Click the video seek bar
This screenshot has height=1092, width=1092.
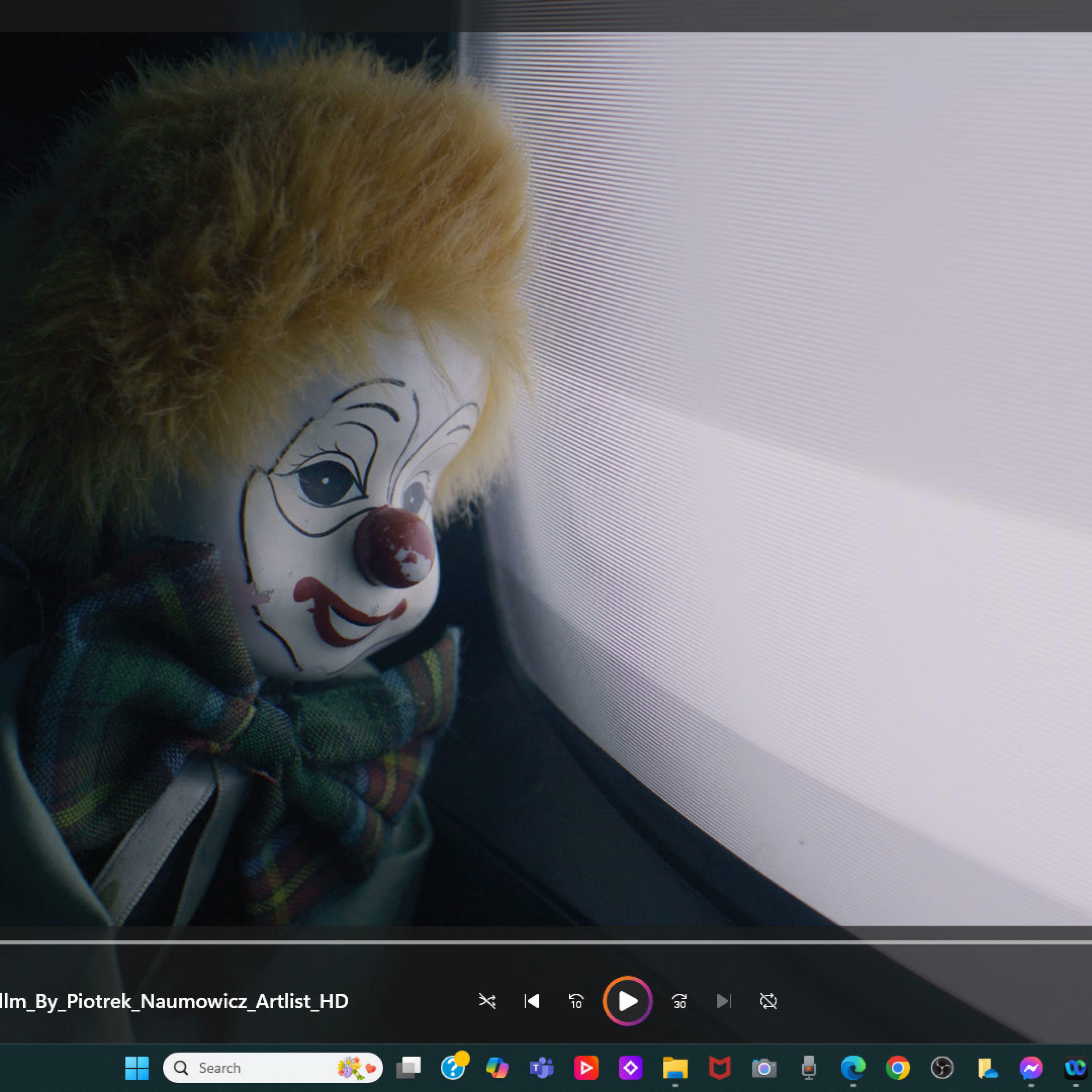[546, 942]
